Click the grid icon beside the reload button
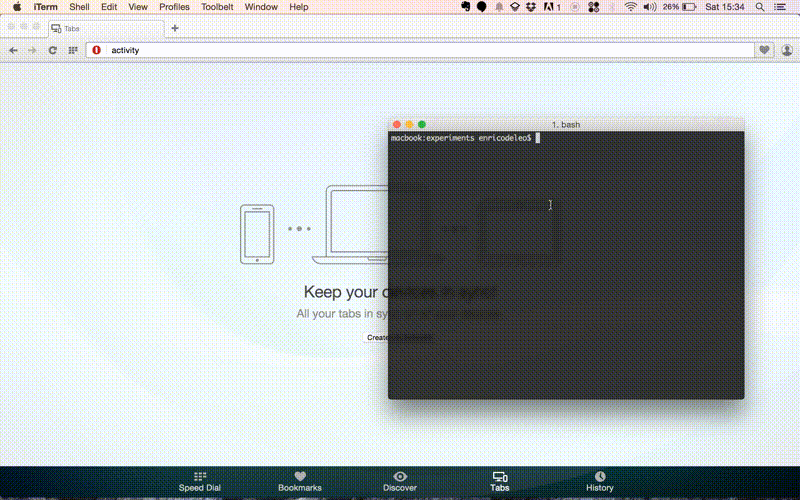800x500 pixels. (x=72, y=50)
